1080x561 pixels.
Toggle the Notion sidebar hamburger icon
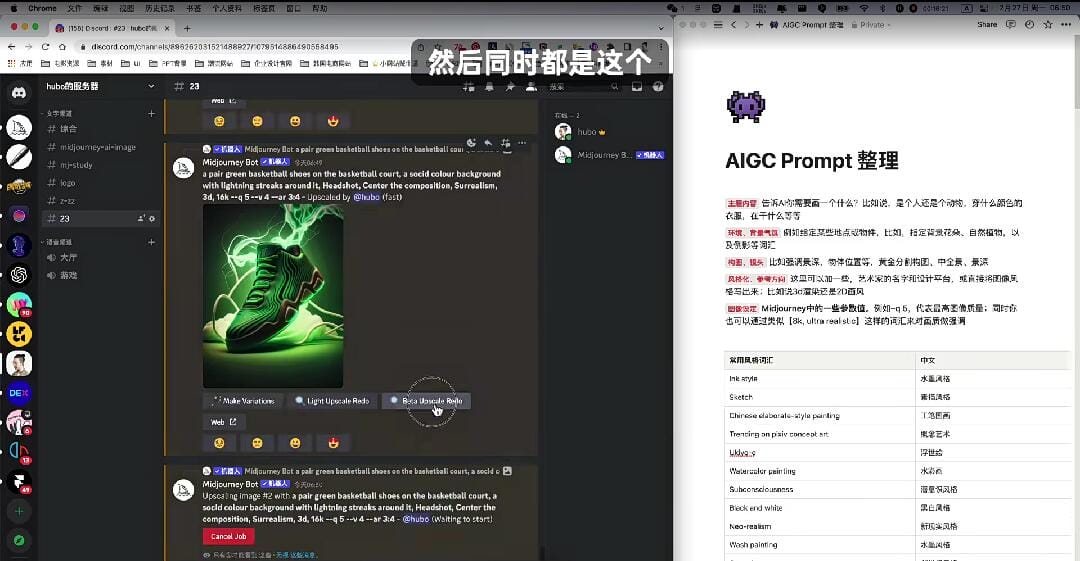pyautogui.click(x=718, y=25)
